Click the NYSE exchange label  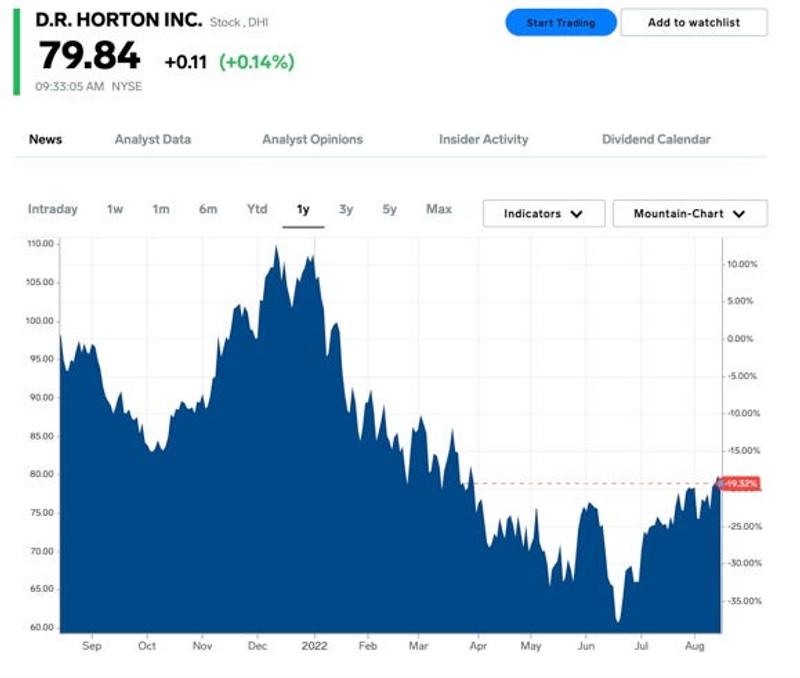tap(127, 86)
